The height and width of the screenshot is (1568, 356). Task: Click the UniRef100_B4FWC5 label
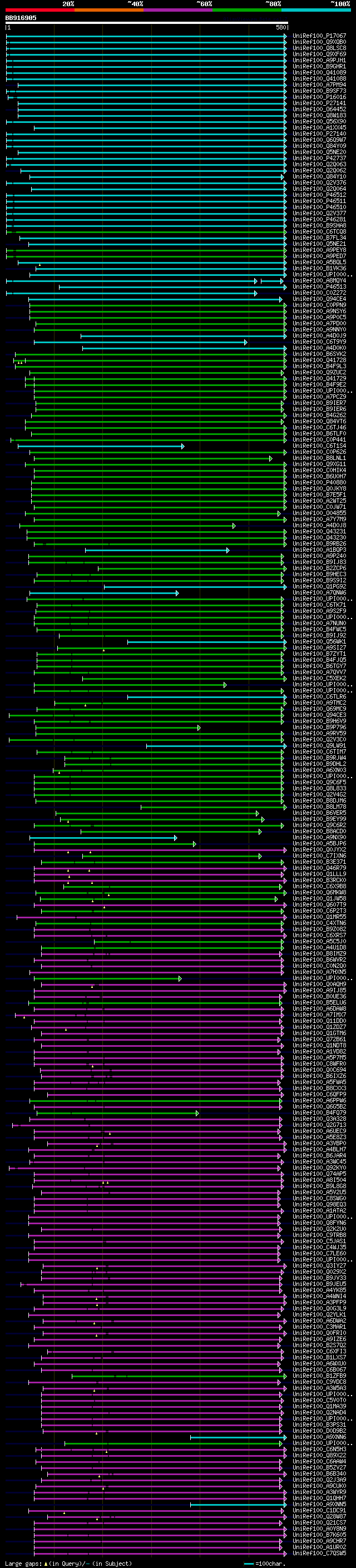[319, 630]
